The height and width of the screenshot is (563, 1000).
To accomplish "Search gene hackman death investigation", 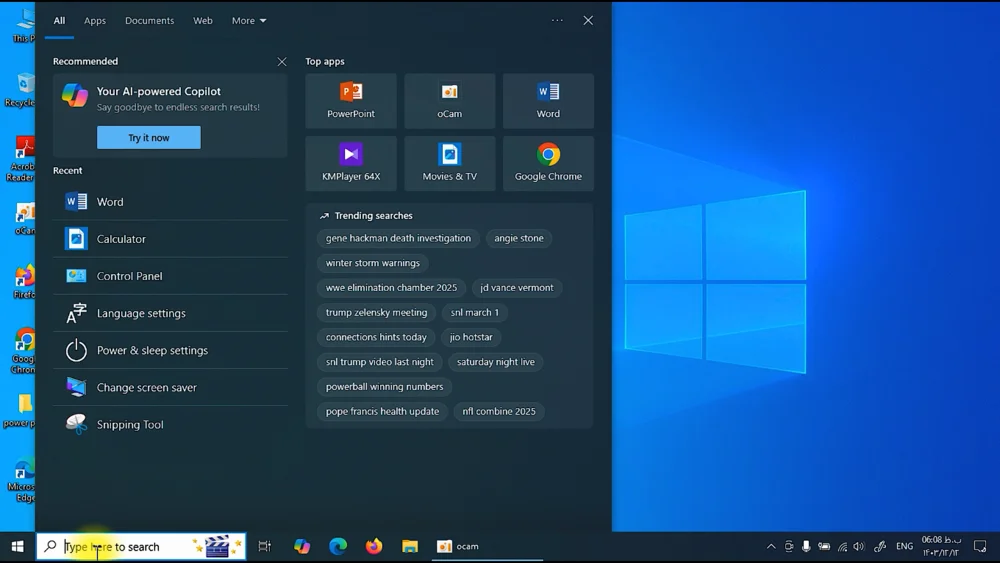I will (398, 238).
